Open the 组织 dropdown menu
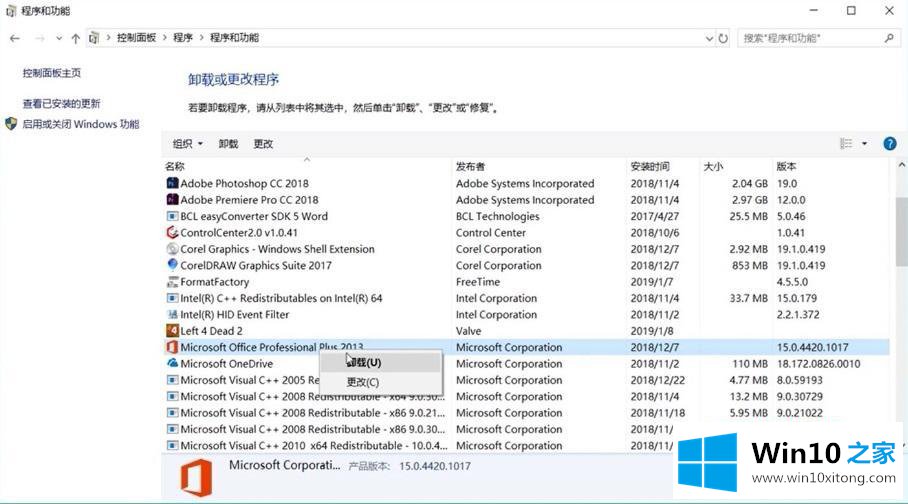 point(188,144)
